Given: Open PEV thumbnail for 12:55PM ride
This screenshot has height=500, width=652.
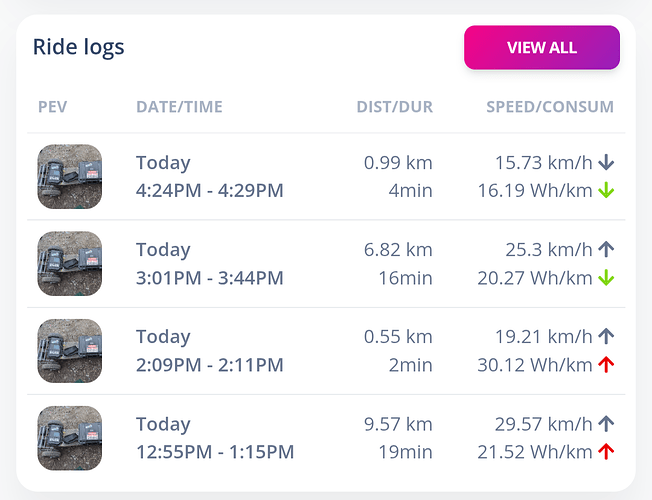Looking at the screenshot, I should tap(70, 438).
